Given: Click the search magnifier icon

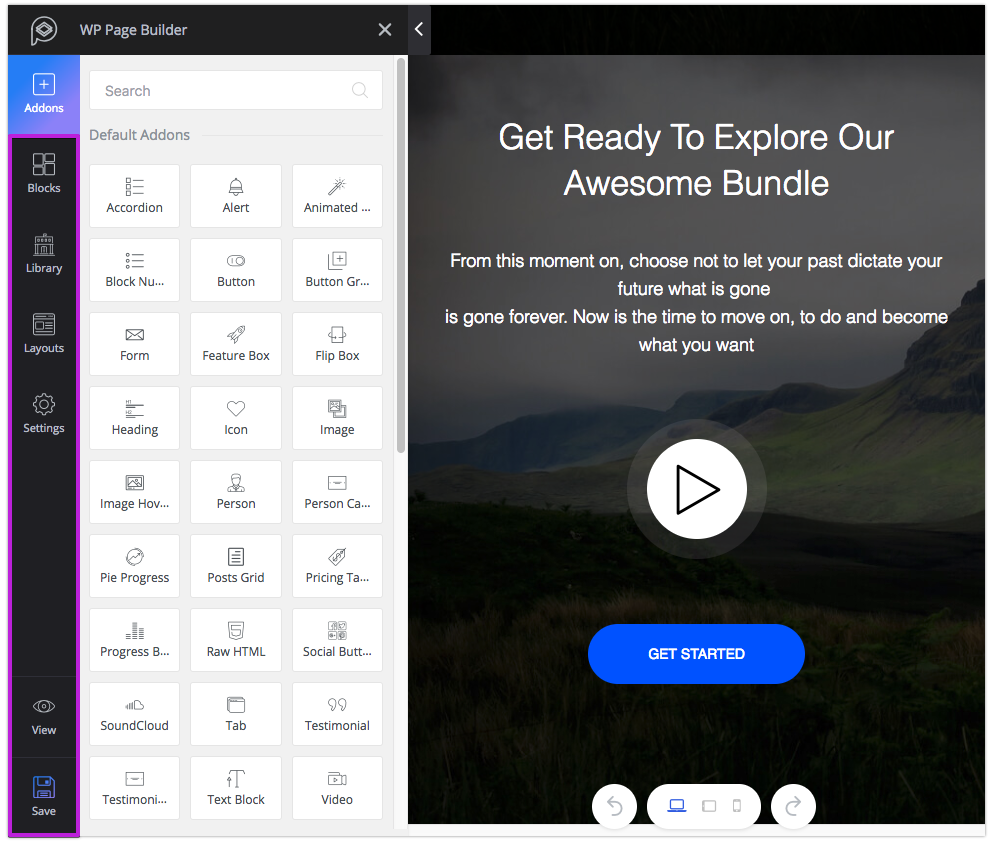Looking at the screenshot, I should (360, 90).
